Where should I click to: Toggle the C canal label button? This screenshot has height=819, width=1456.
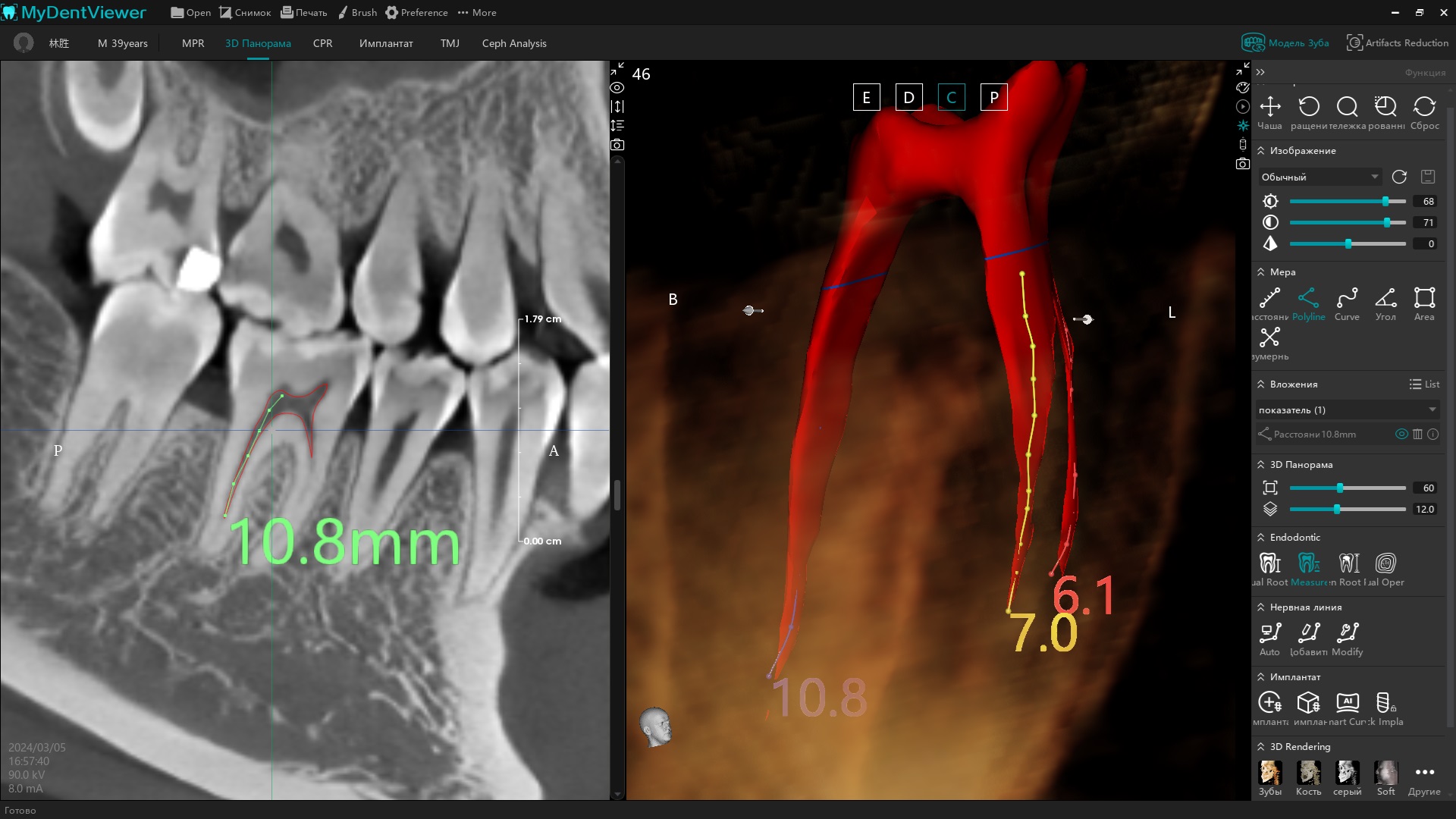[x=951, y=97]
